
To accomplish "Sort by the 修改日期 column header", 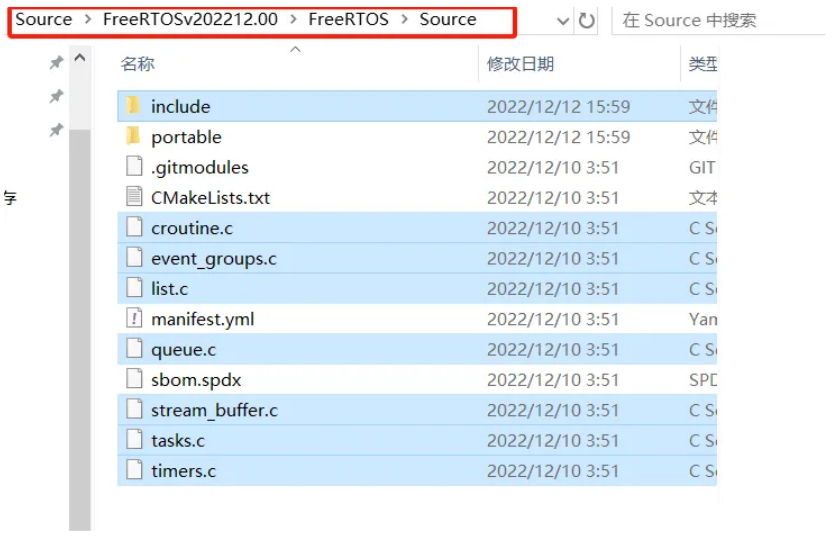I will point(520,64).
